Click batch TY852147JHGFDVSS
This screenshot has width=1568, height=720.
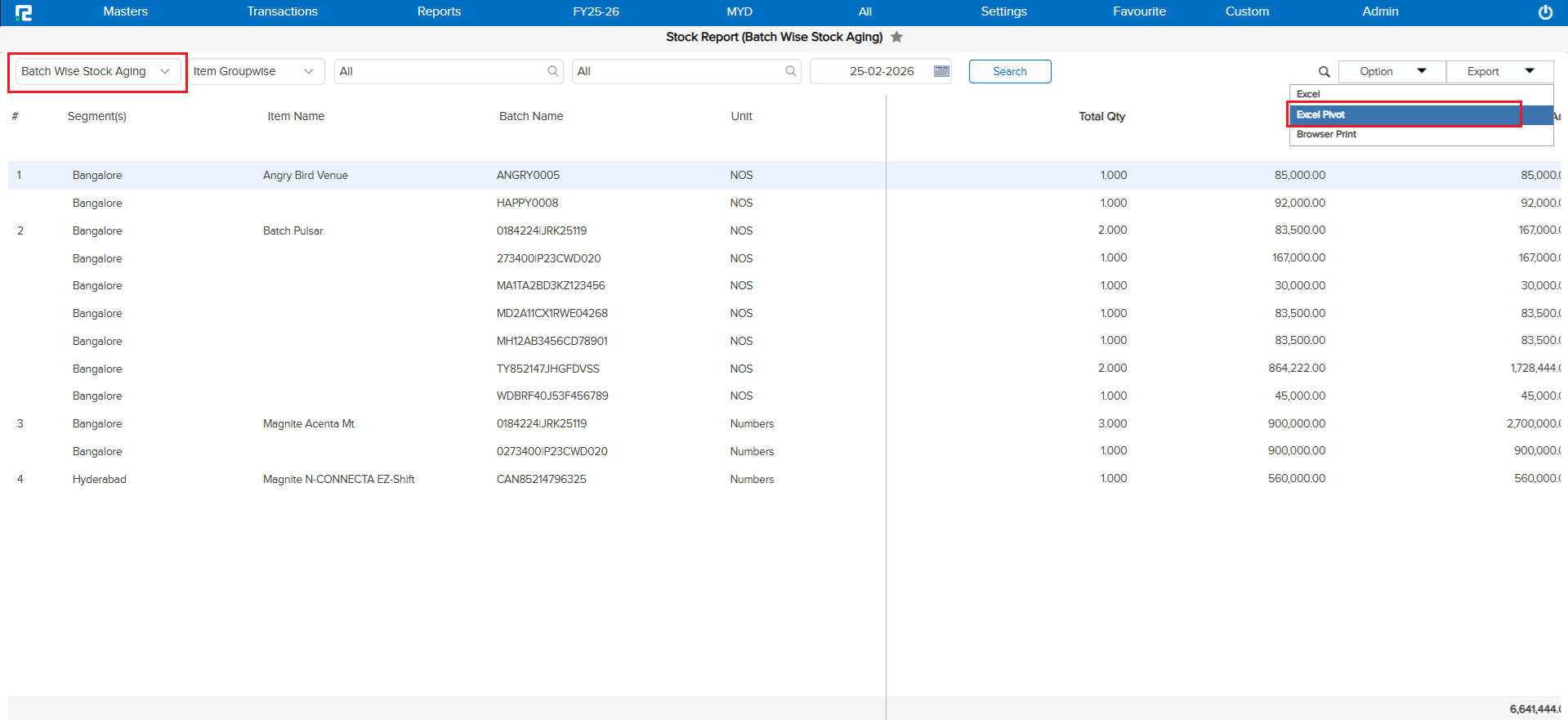tap(548, 369)
